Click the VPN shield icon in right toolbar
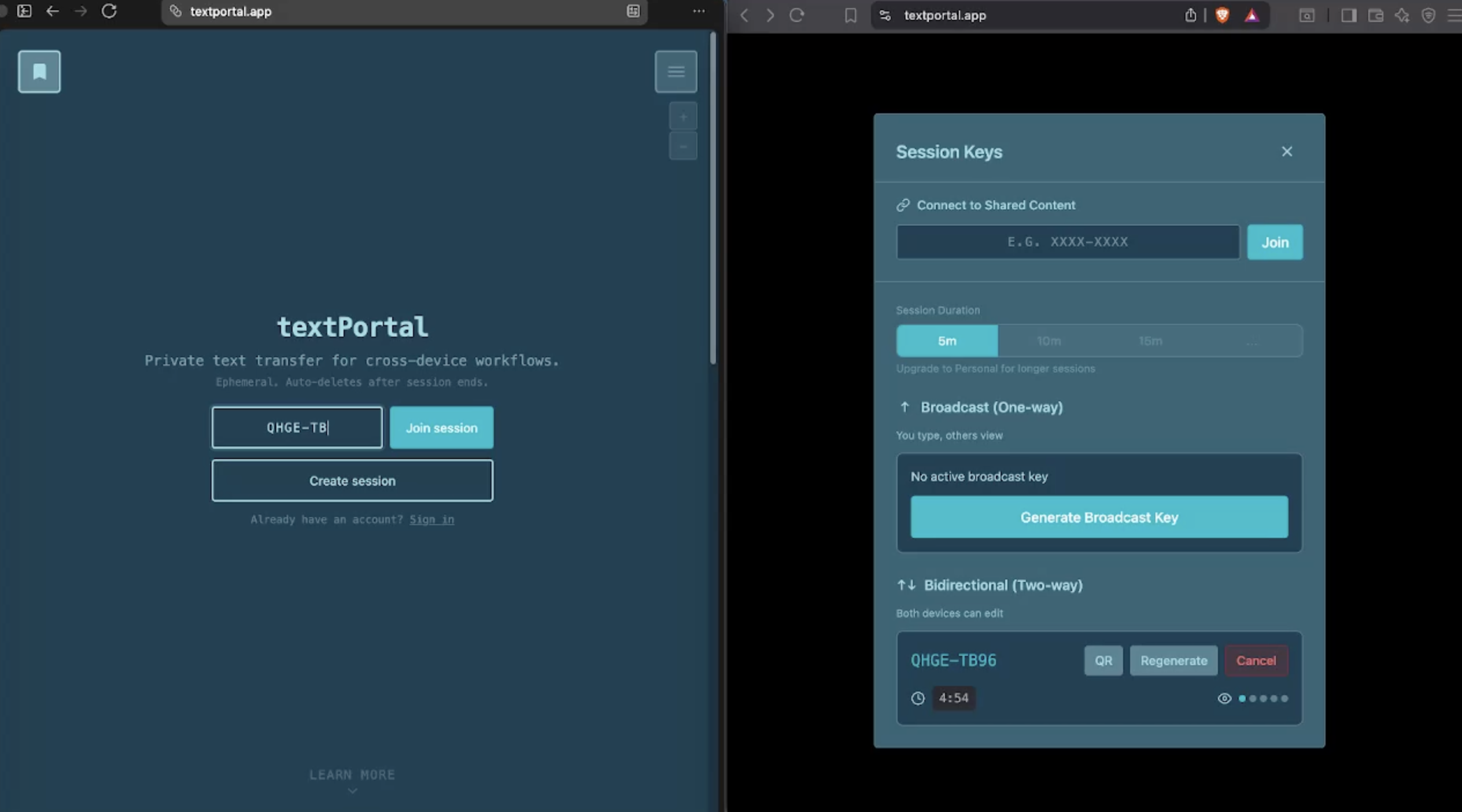The image size is (1462, 812). (x=1428, y=16)
